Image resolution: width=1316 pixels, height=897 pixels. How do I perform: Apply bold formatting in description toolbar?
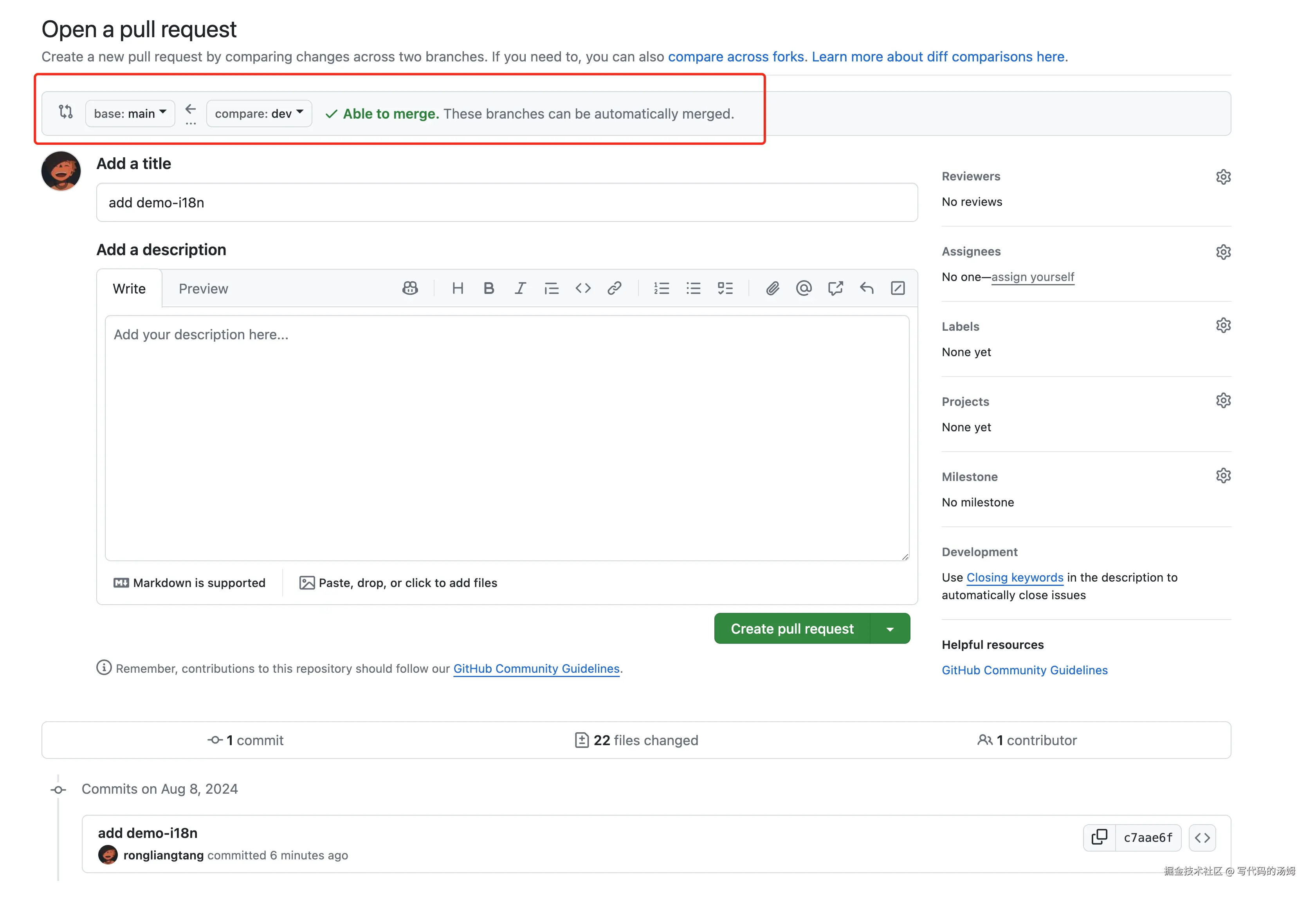coord(489,288)
